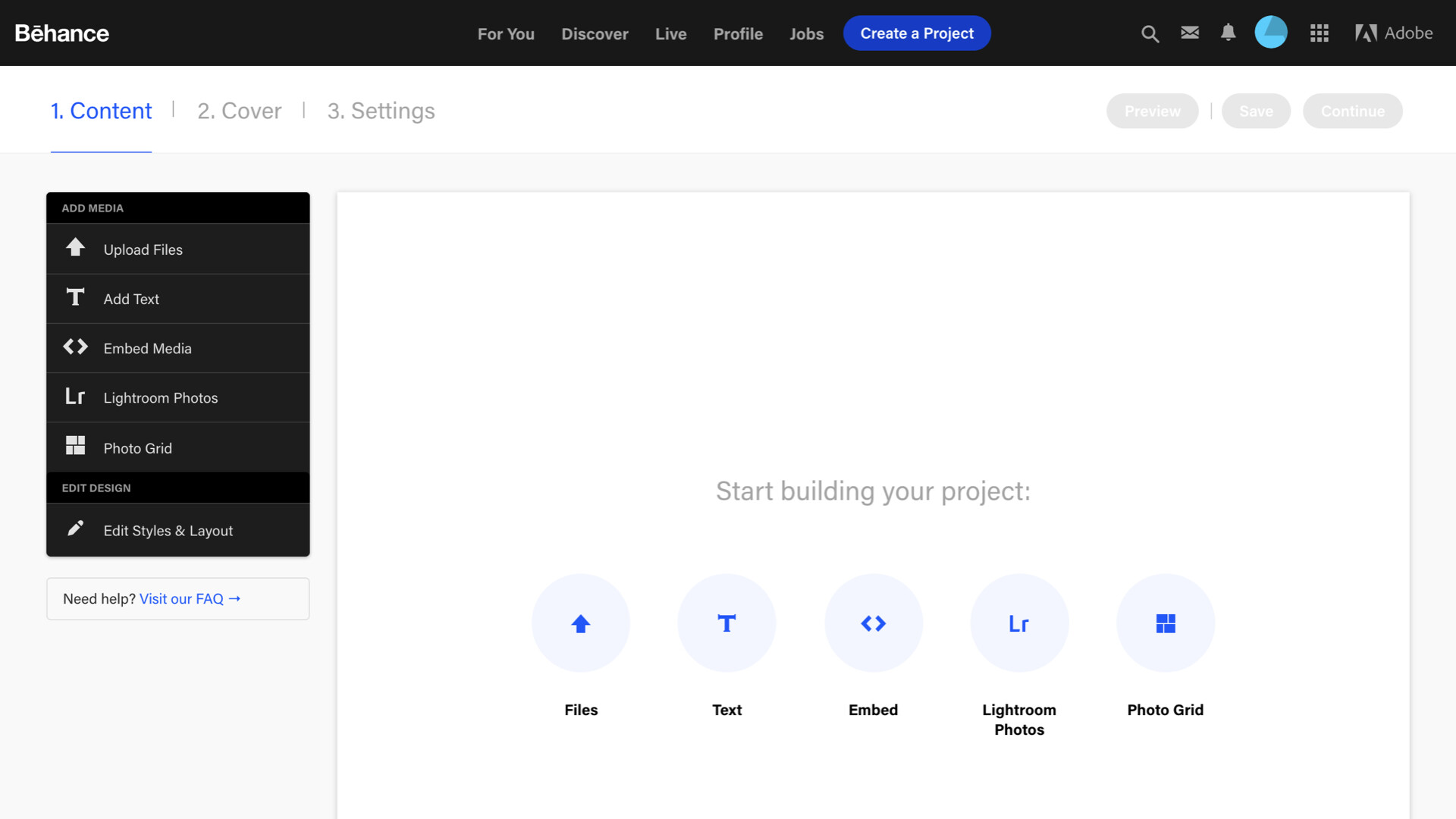Open messages envelope icon
The width and height of the screenshot is (1456, 819).
(1190, 33)
